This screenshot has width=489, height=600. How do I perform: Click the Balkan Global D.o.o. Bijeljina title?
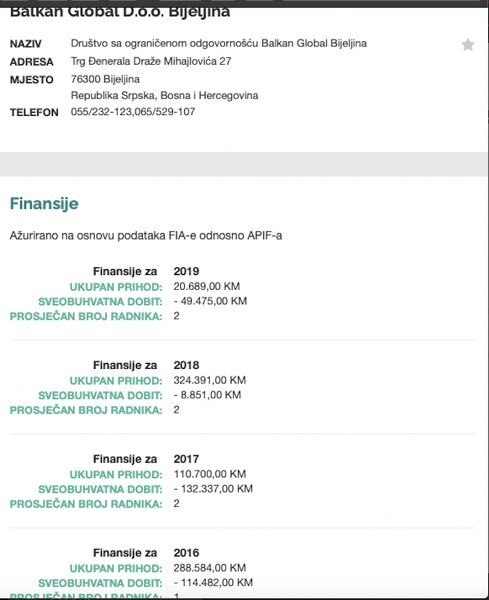click(120, 12)
